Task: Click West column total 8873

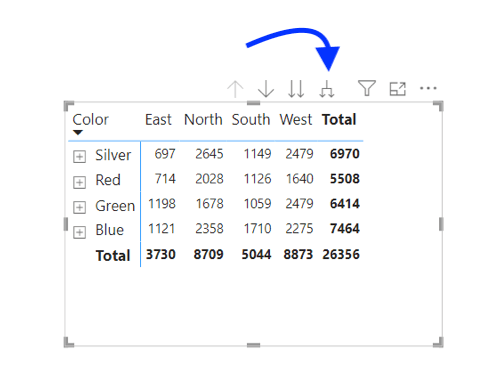Action: (298, 254)
